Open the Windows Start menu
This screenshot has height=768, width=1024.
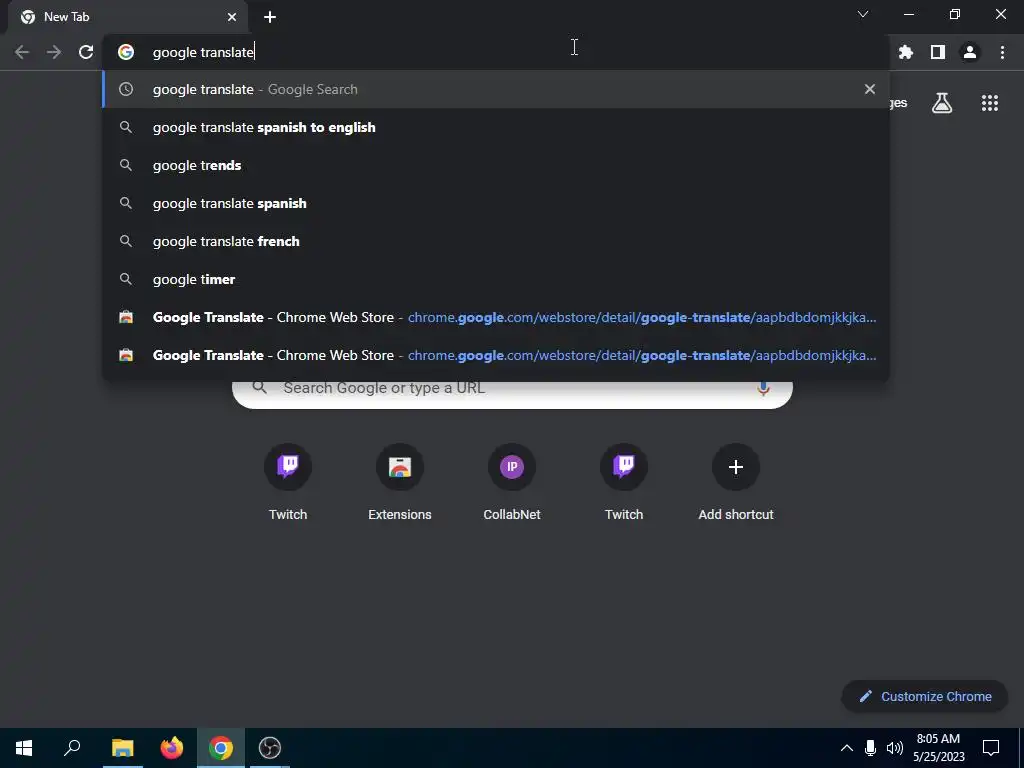pos(24,748)
